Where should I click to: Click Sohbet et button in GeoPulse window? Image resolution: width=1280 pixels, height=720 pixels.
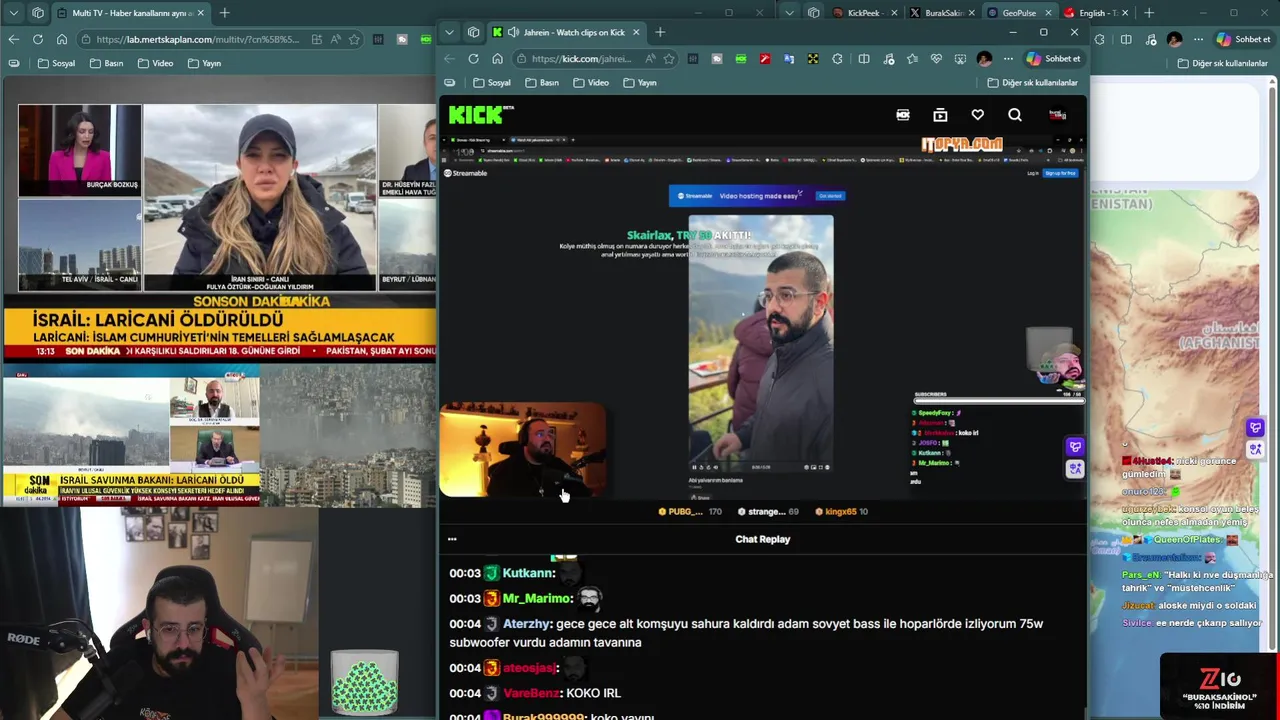click(1243, 39)
